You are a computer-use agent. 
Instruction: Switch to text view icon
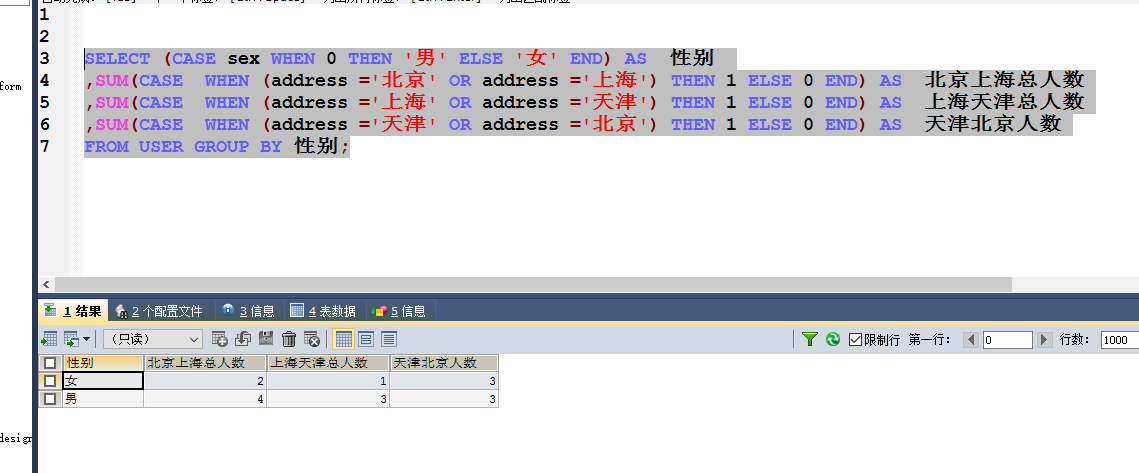coord(389,339)
